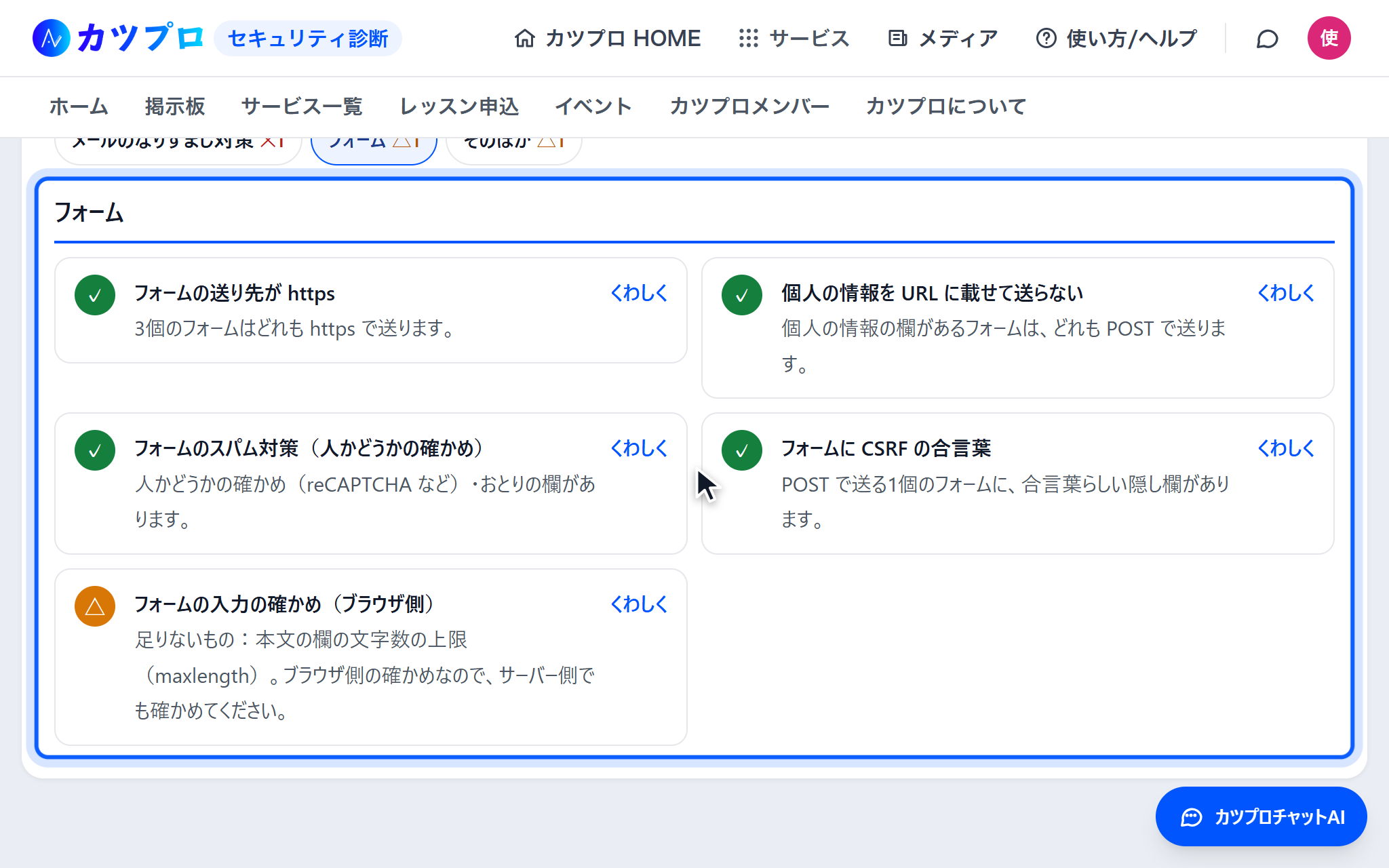1389x868 pixels.
Task: Open the メディア menu
Action: tap(943, 38)
